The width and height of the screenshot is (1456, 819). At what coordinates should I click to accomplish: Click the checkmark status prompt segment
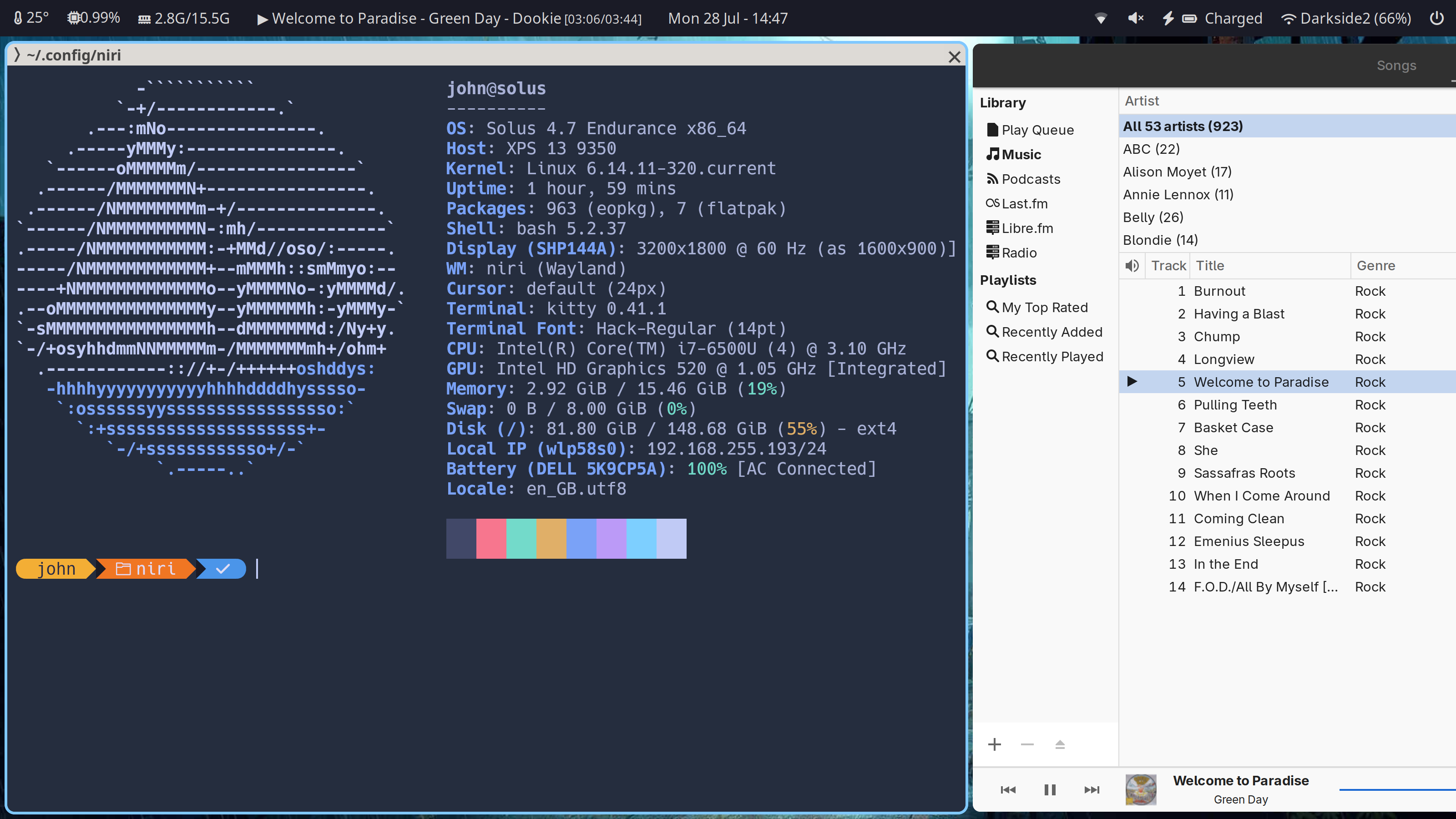(x=222, y=569)
